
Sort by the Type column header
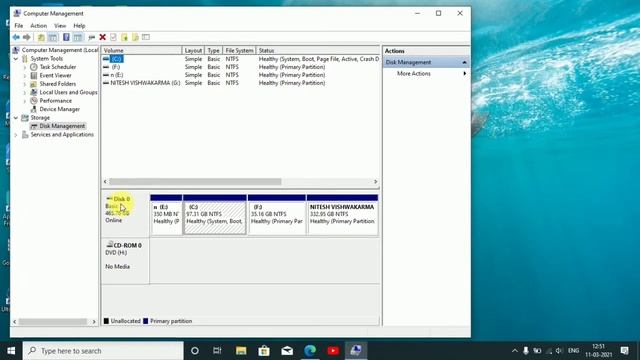tap(213, 50)
